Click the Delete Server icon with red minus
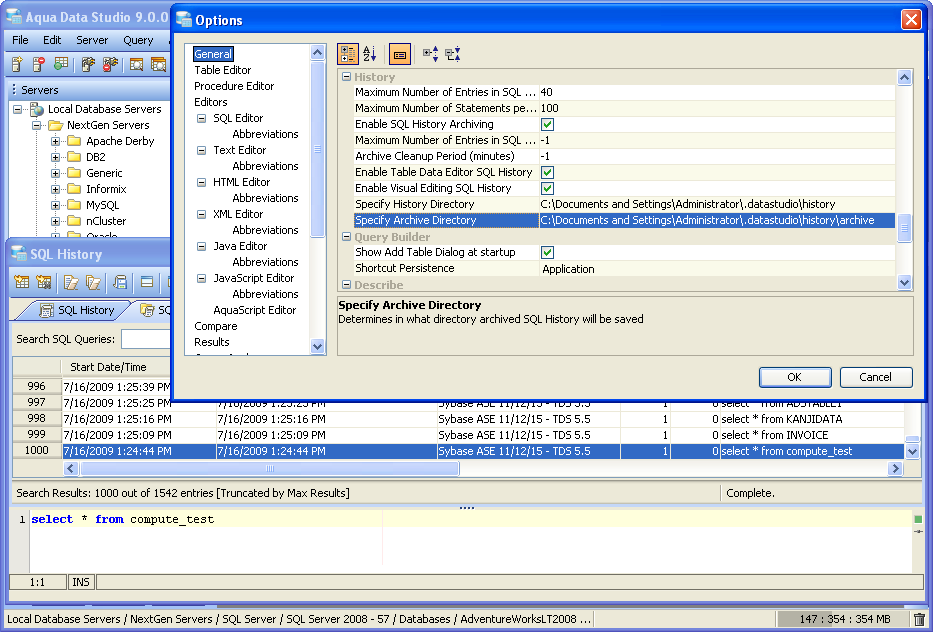 pos(39,64)
